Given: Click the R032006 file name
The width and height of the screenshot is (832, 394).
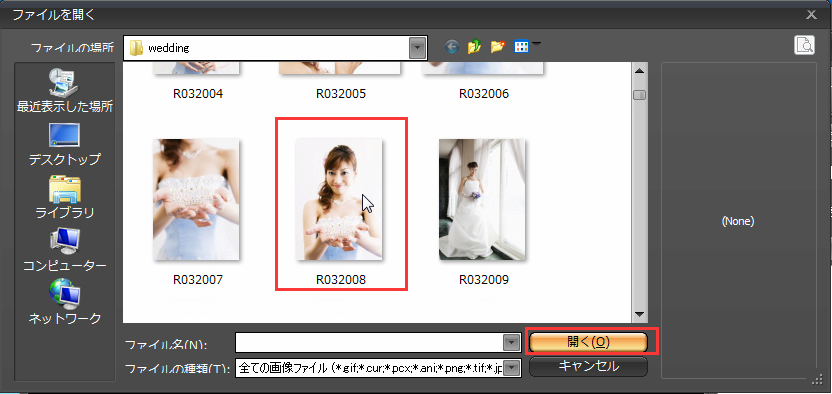Looking at the screenshot, I should point(484,94).
